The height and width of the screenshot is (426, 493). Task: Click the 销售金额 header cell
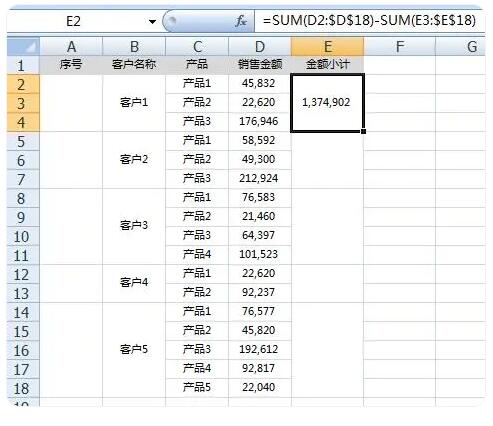coord(260,65)
